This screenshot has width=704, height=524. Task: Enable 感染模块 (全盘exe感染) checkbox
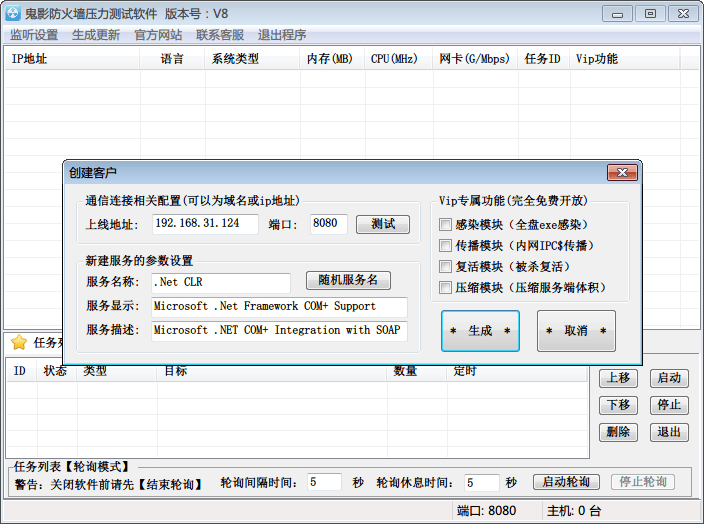[x=445, y=224]
